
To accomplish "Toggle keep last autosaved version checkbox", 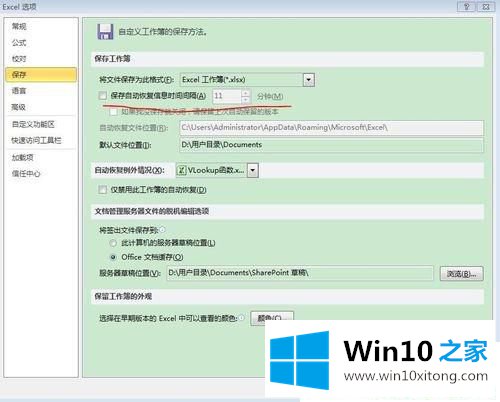I will [x=113, y=112].
